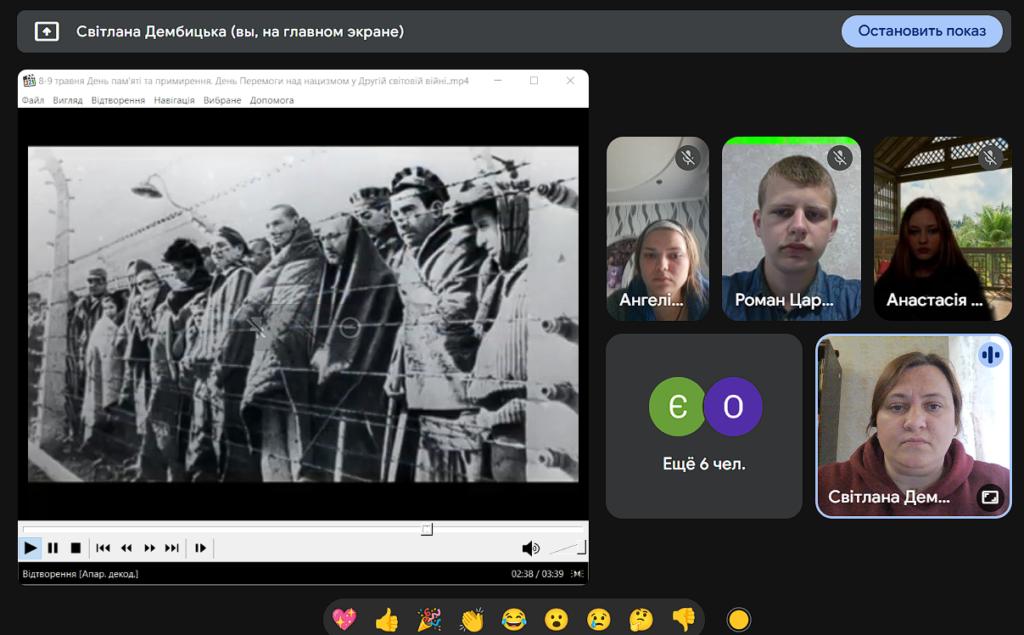This screenshot has width=1024, height=635.
Task: Open the Навігація menu
Action: (174, 100)
